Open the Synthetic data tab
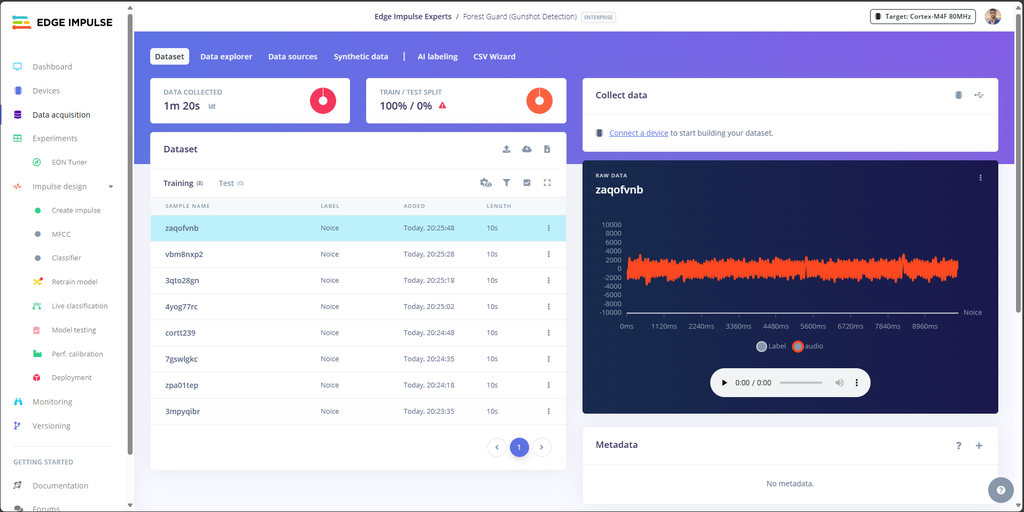This screenshot has width=1024, height=512. 360,57
